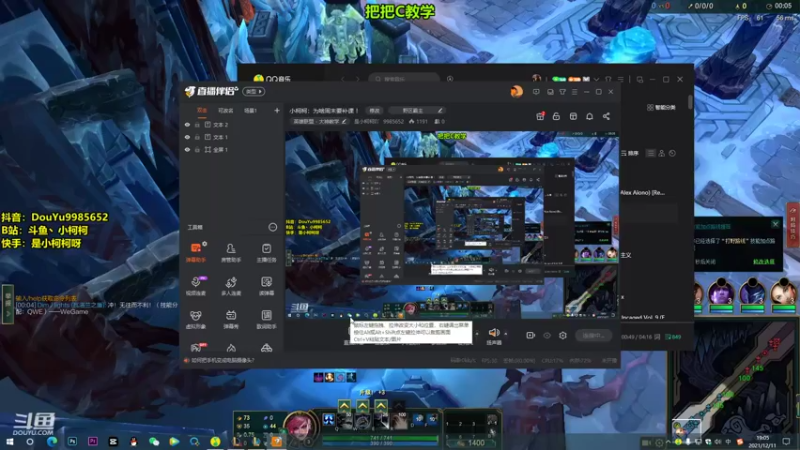Click the stream preview area
The width and height of the screenshot is (800, 450).
click(x=452, y=225)
